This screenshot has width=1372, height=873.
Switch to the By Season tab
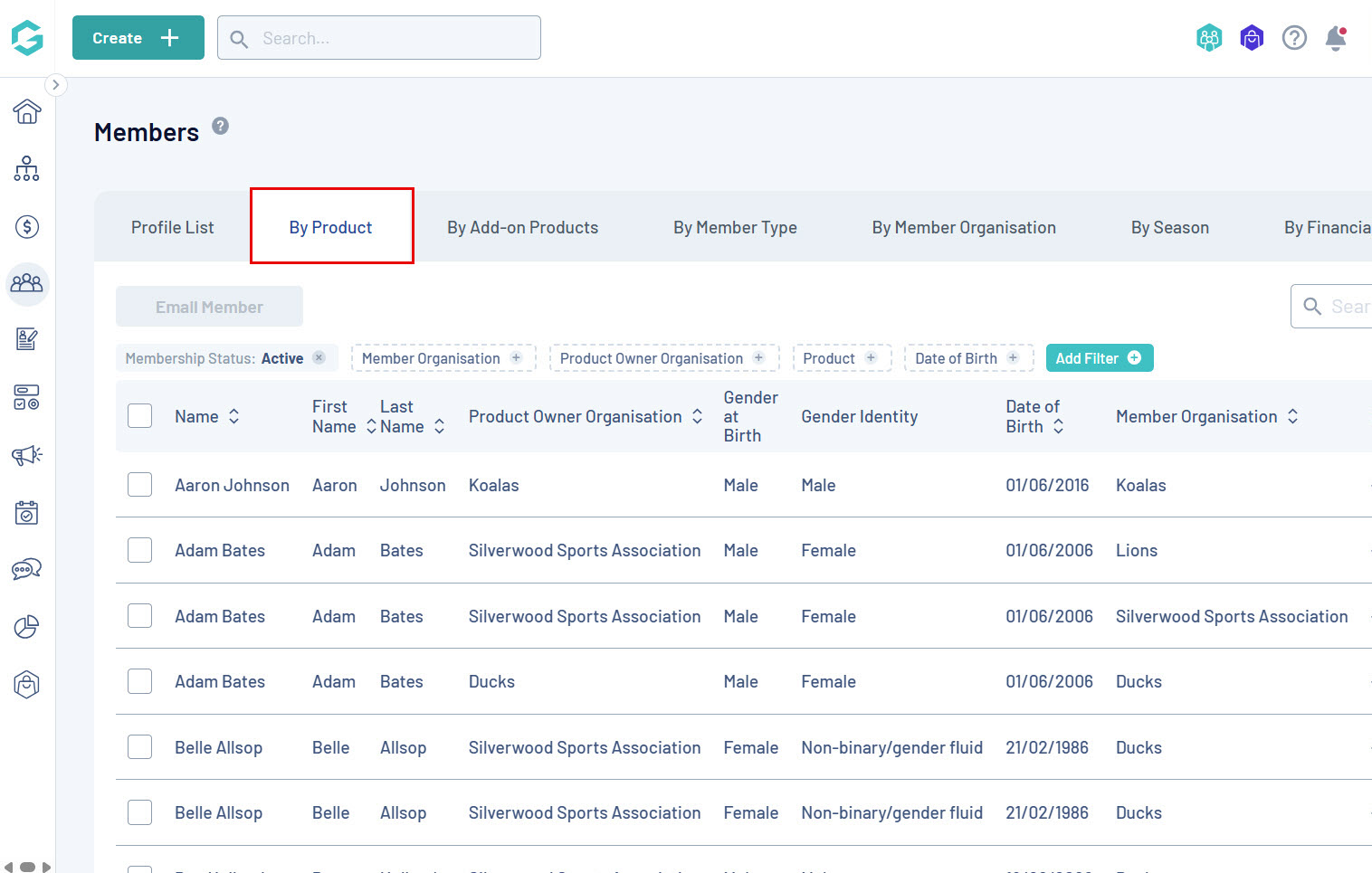click(1170, 227)
